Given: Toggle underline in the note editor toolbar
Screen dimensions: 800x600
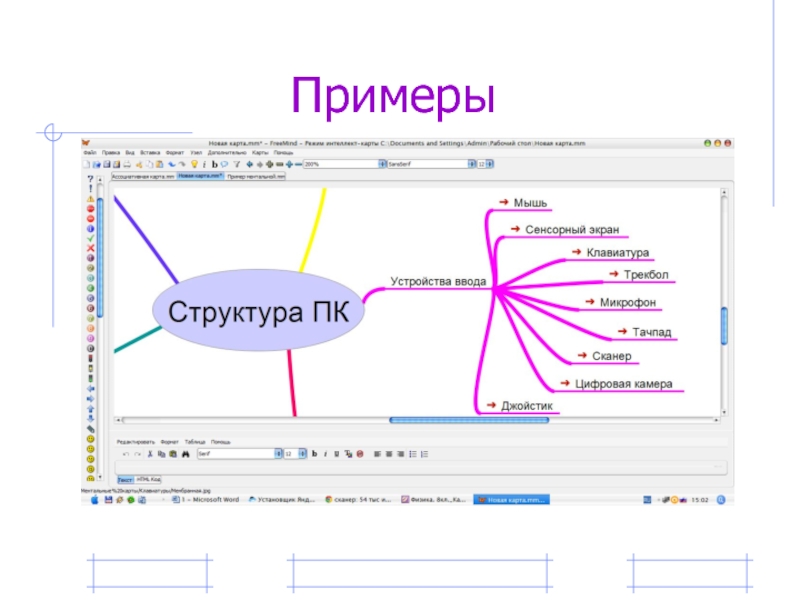Looking at the screenshot, I should [x=336, y=454].
